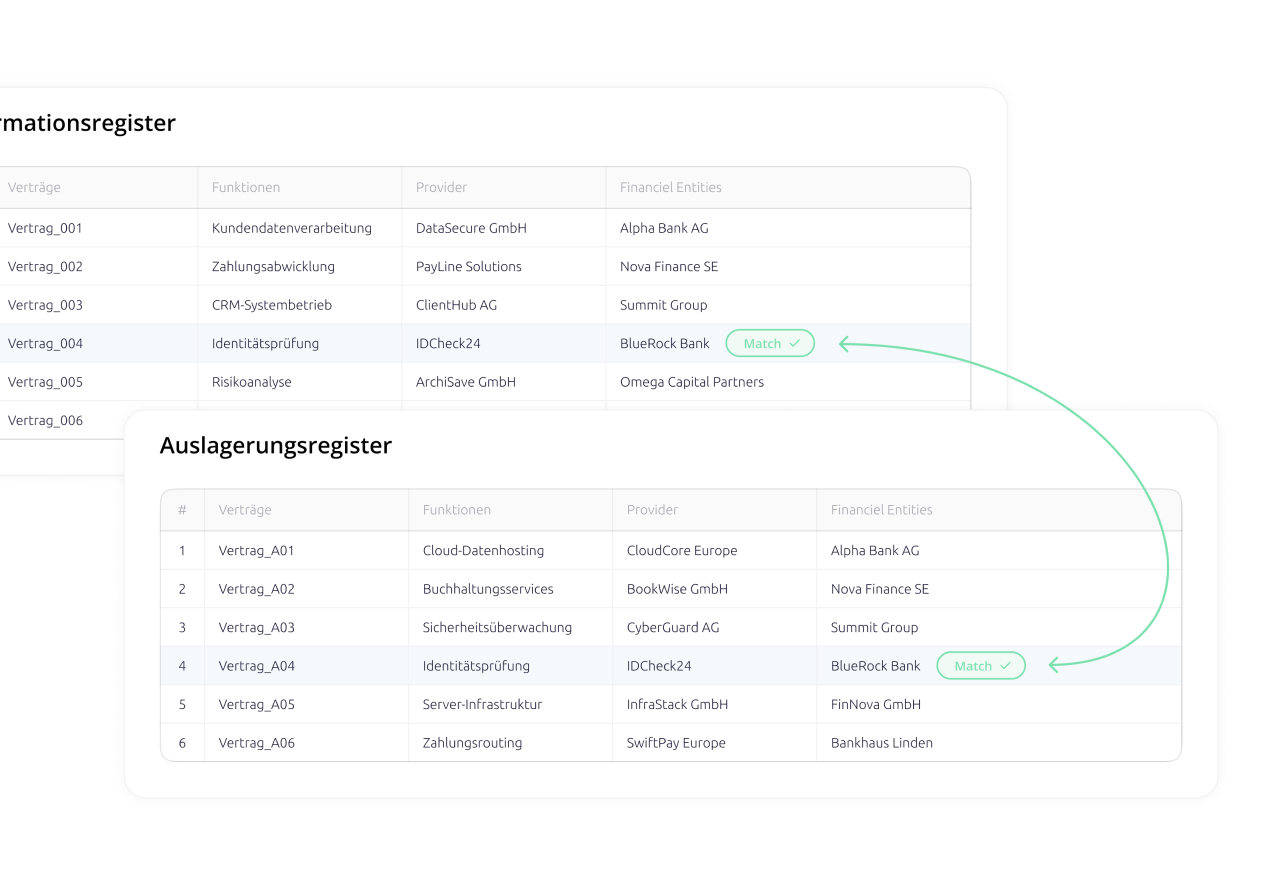Select the Vertrag_A02 cell

257,589
